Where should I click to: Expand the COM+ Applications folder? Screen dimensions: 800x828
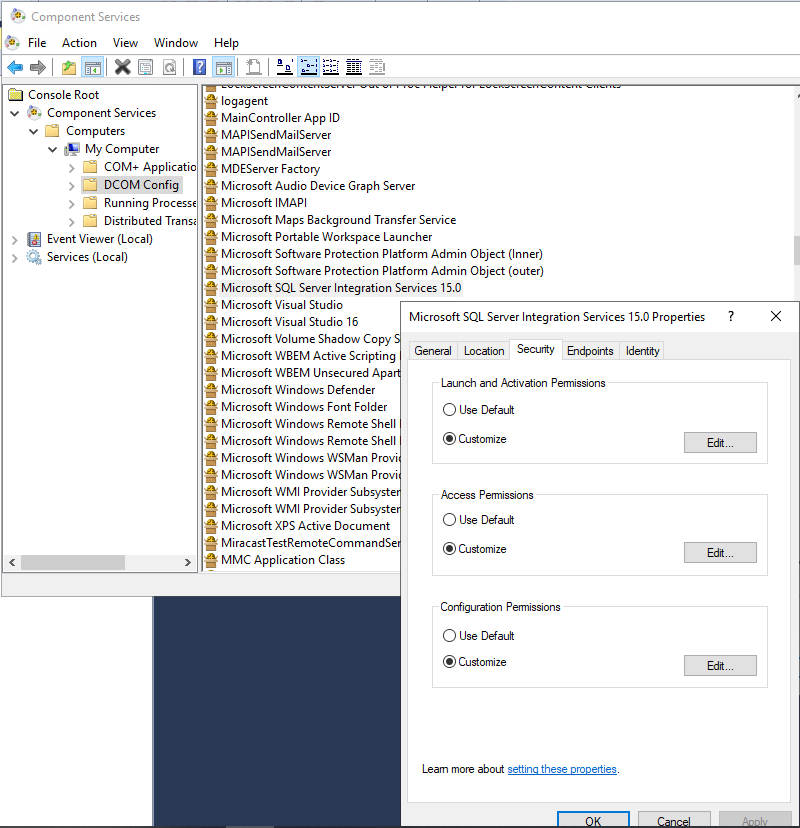(x=72, y=168)
